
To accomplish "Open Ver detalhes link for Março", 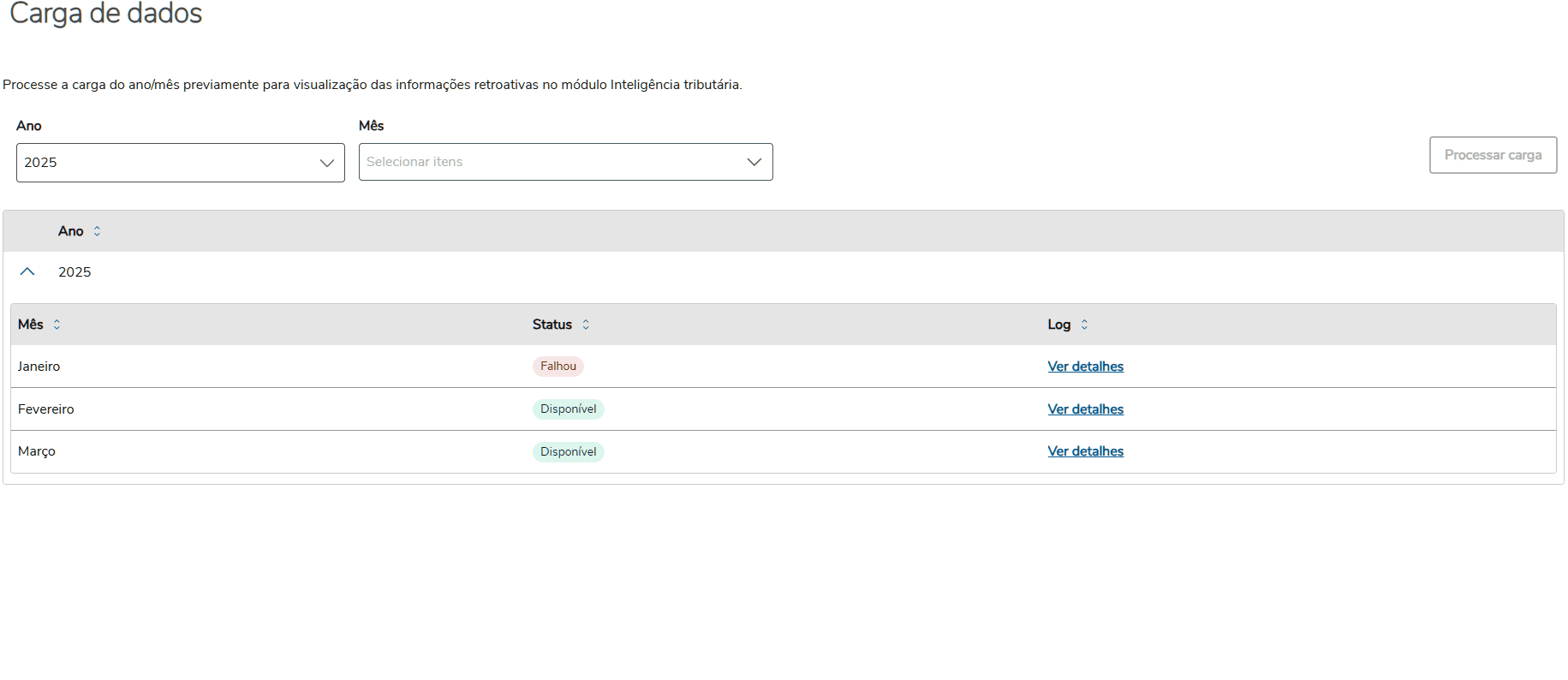I will [1085, 451].
